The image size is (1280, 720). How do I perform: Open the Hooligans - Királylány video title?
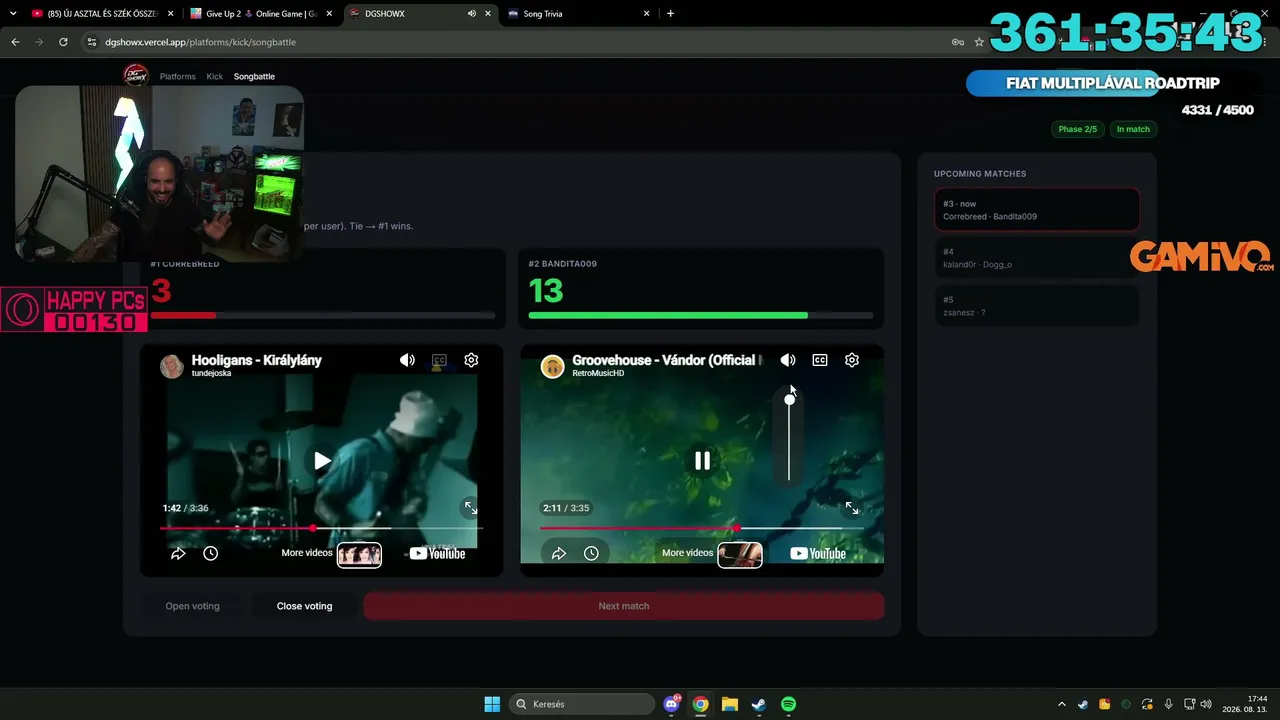coord(257,360)
